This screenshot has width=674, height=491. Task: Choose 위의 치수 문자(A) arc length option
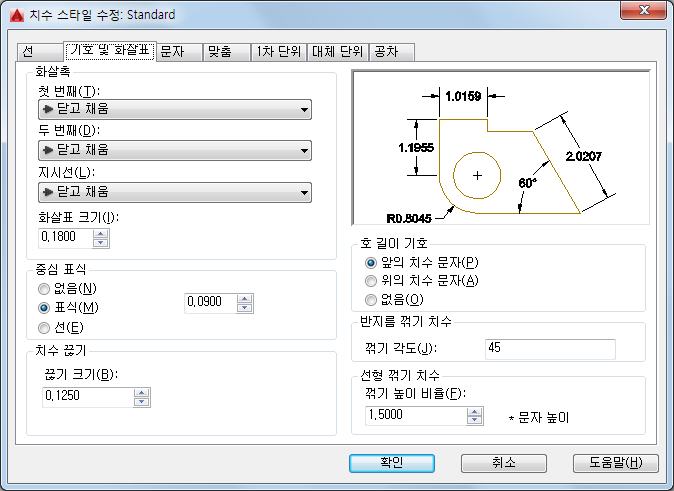pos(421,281)
